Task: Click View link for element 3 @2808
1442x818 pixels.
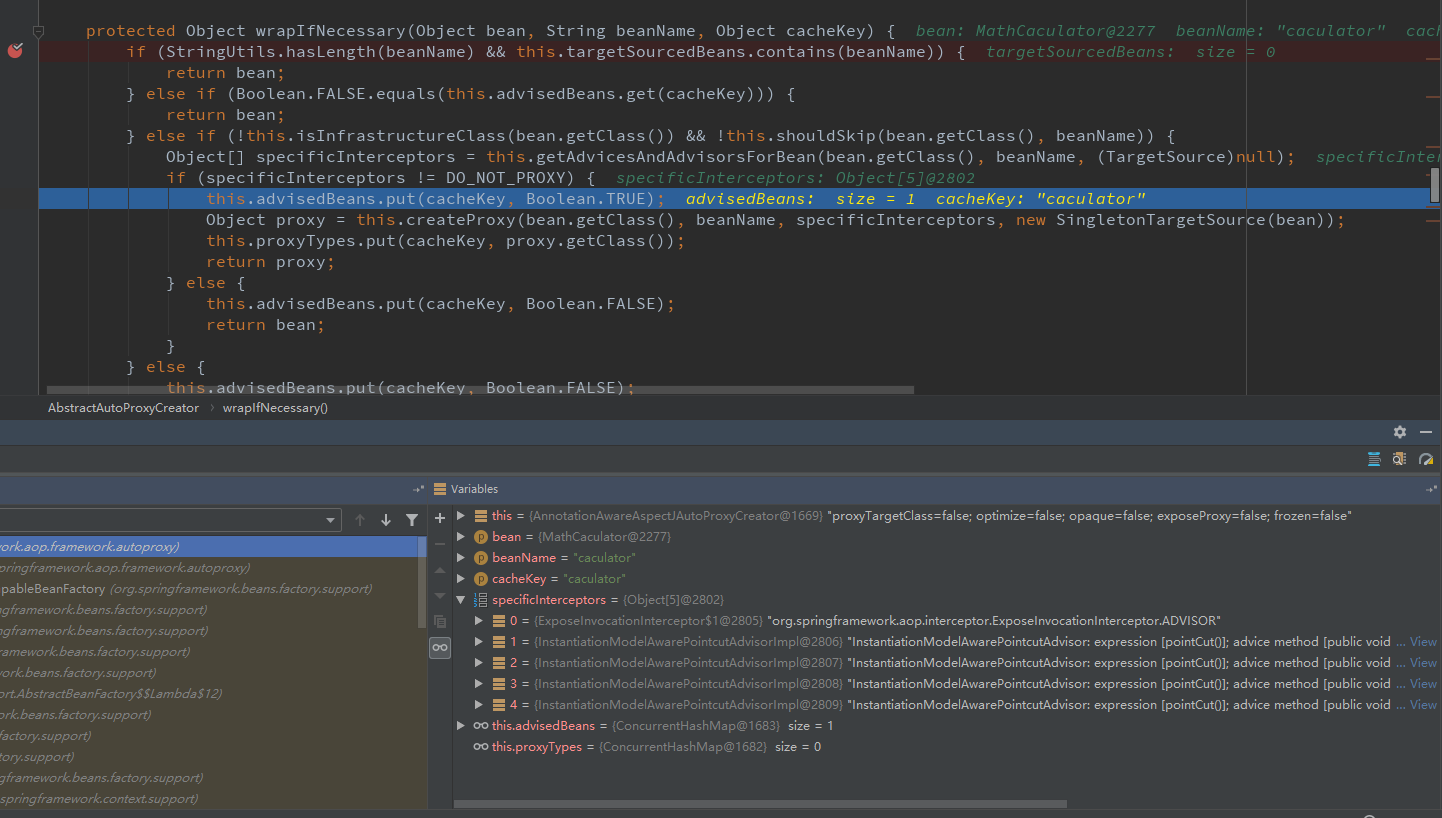Action: point(1423,684)
